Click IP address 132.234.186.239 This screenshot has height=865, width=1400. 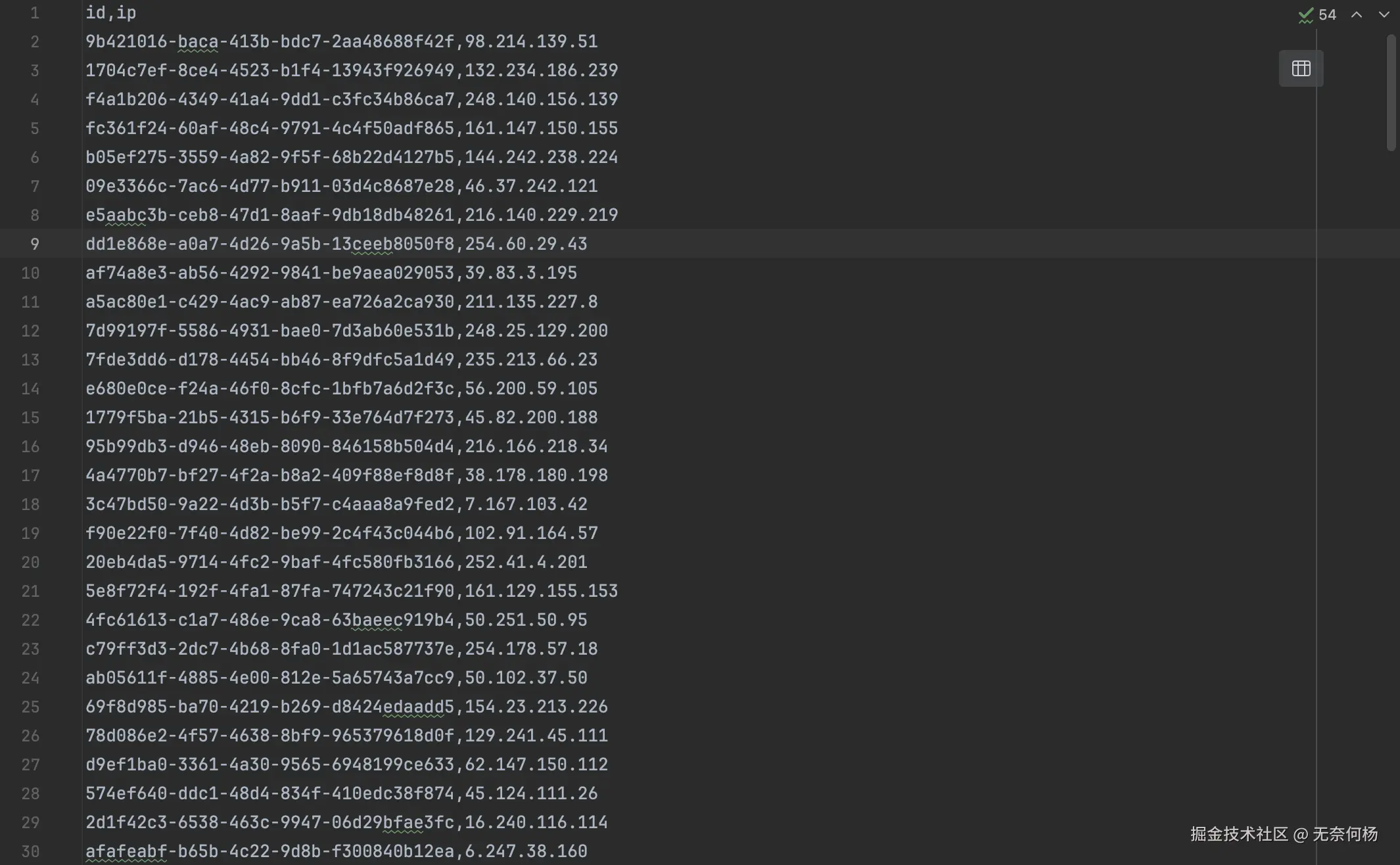[x=541, y=70]
